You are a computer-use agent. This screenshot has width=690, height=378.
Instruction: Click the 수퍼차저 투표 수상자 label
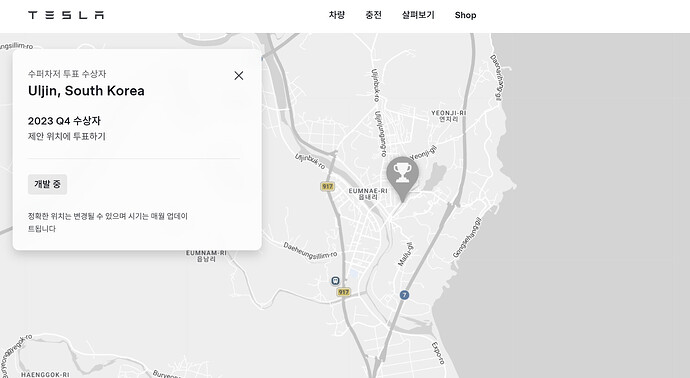(67, 73)
